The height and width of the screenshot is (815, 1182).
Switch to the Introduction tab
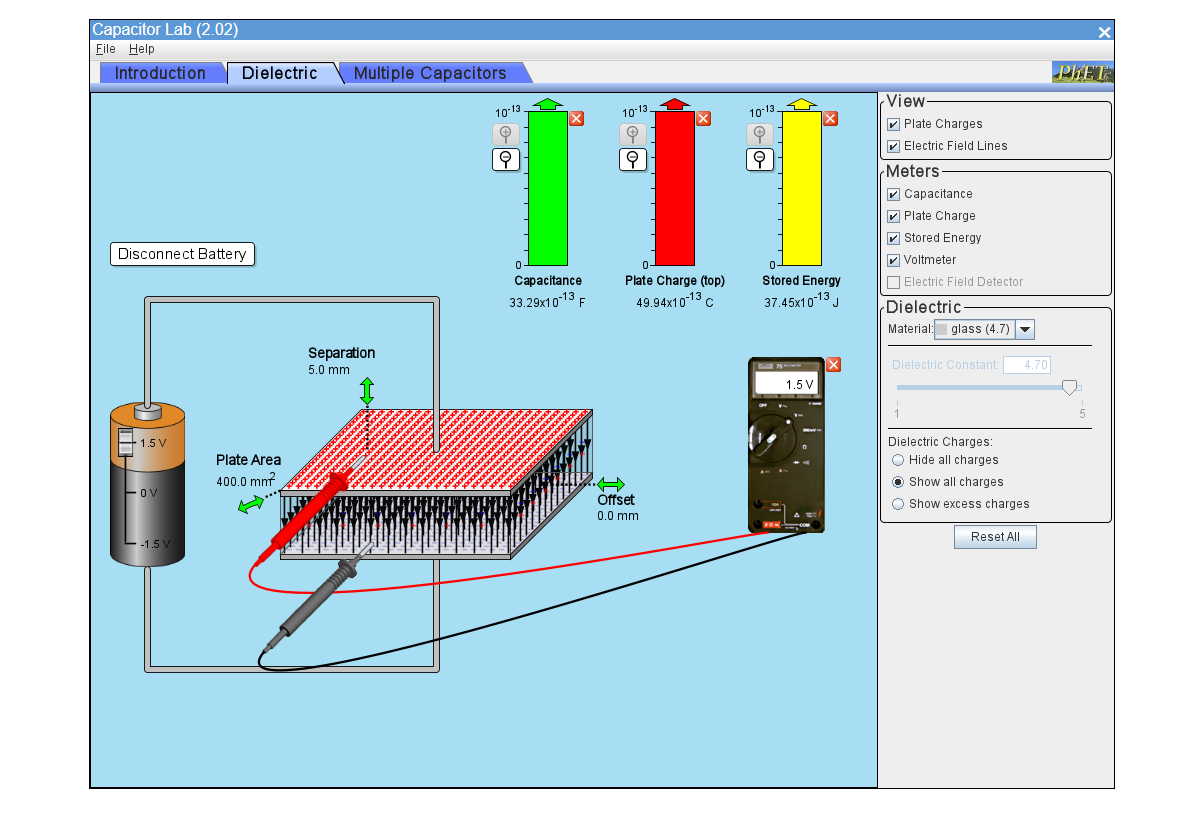pyautogui.click(x=161, y=73)
